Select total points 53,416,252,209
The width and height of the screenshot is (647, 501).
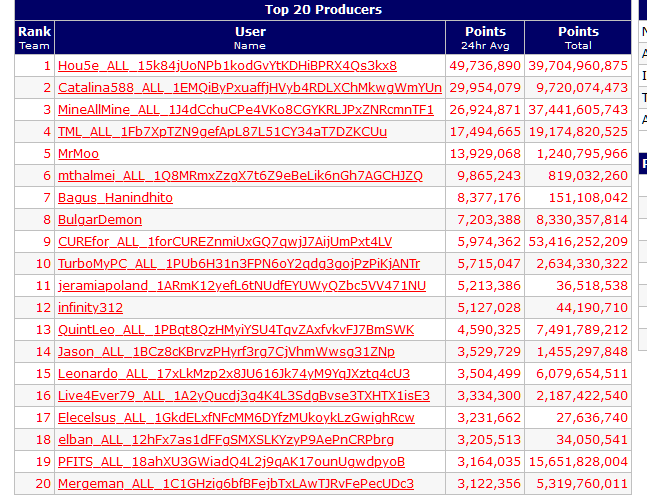click(x=578, y=241)
